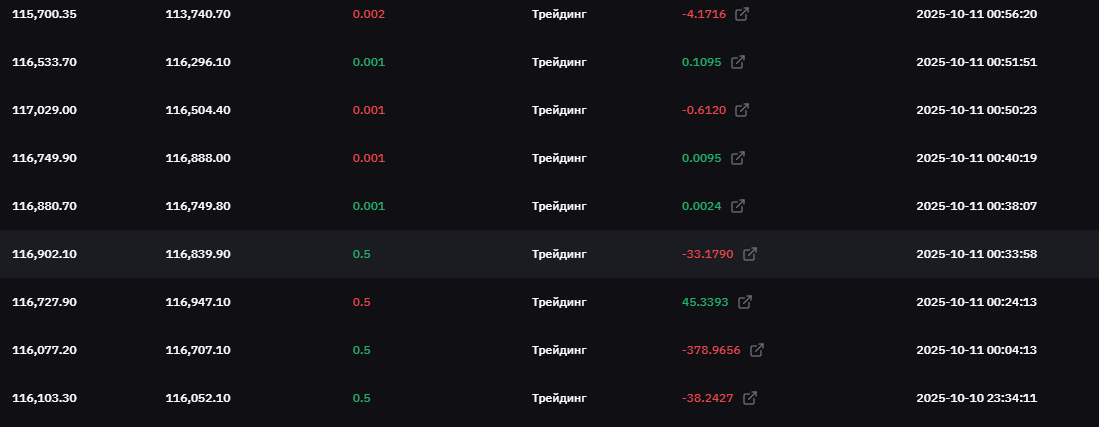The image size is (1099, 427).
Task: Select the row with entry price 116,902.10
Action: coord(550,254)
